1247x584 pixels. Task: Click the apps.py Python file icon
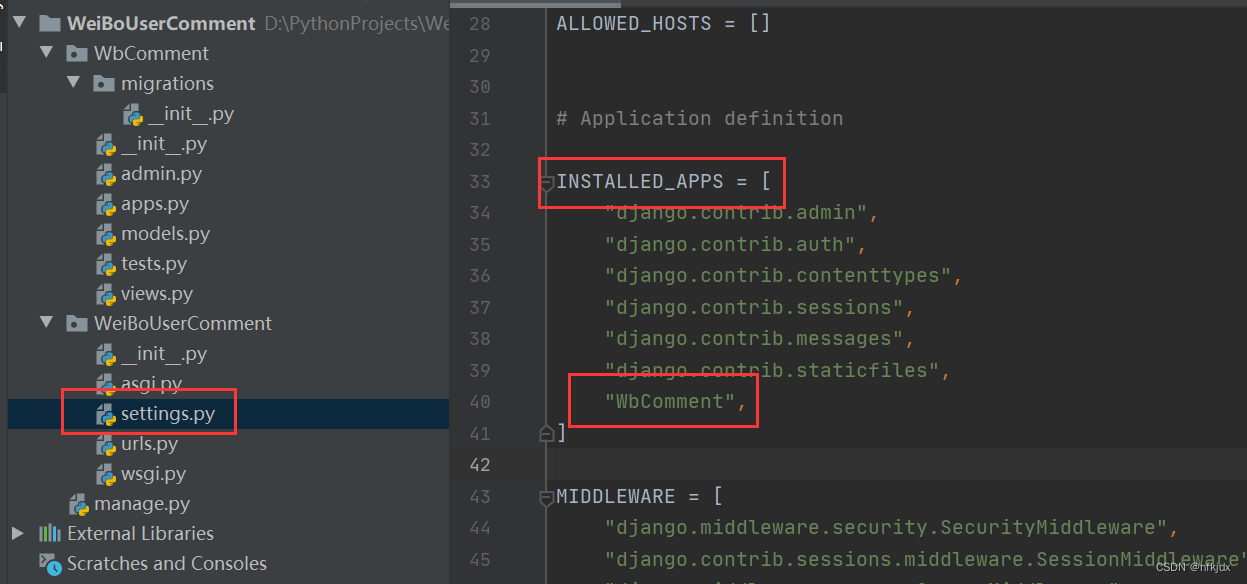[106, 204]
